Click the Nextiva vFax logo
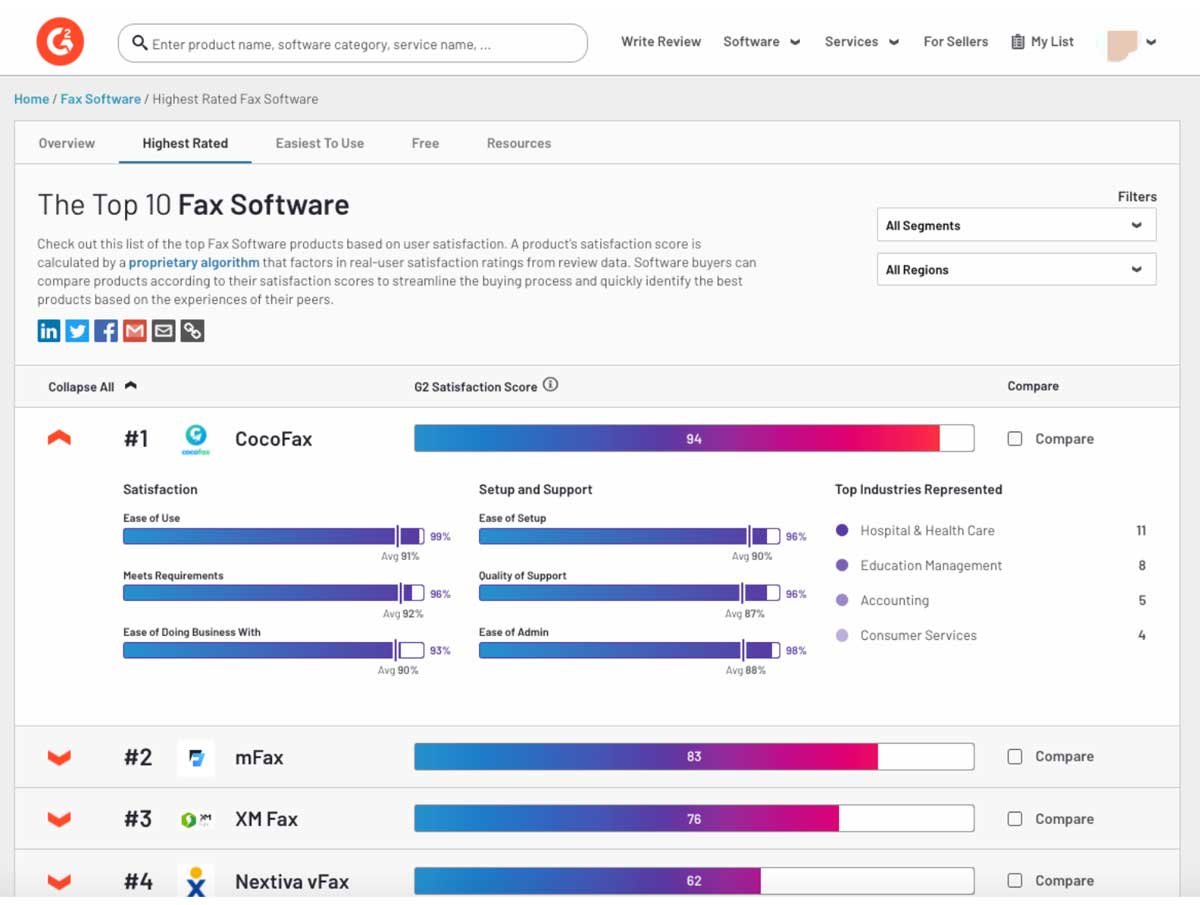Screen dimensions: 1200x905 (196, 881)
